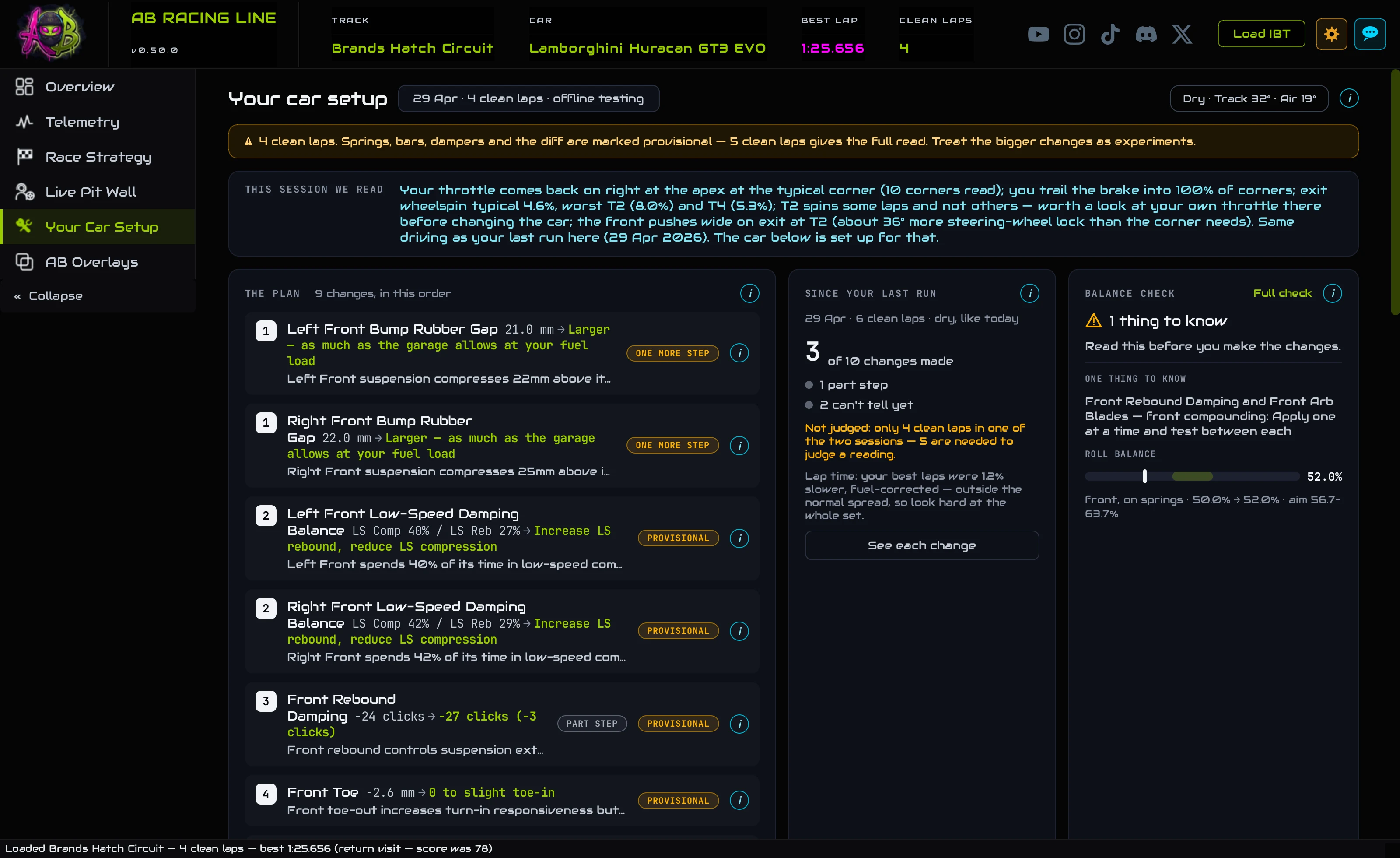
Task: Click the PART STEP badge on Front Rebound
Action: tap(591, 724)
